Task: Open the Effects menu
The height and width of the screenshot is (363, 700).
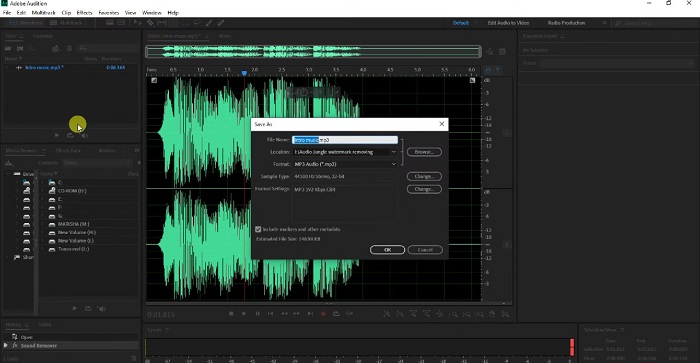Action: point(84,13)
